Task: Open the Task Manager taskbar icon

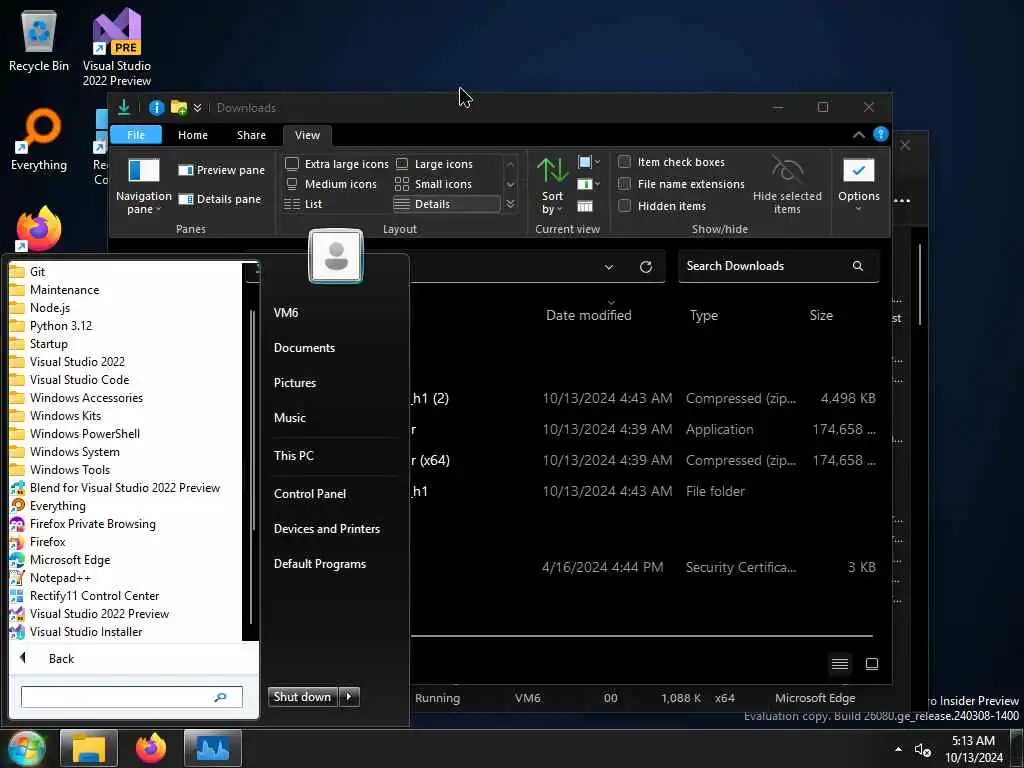Action: pos(213,748)
